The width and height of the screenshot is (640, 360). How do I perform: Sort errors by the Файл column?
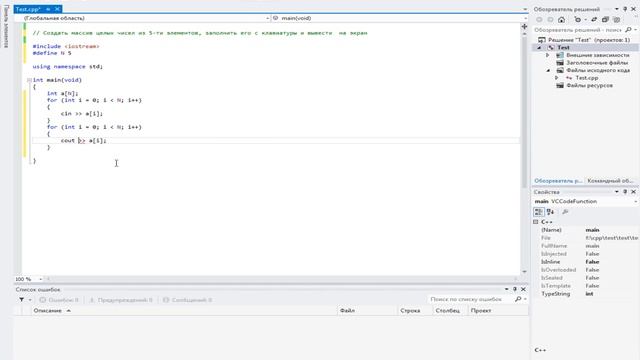pos(347,311)
